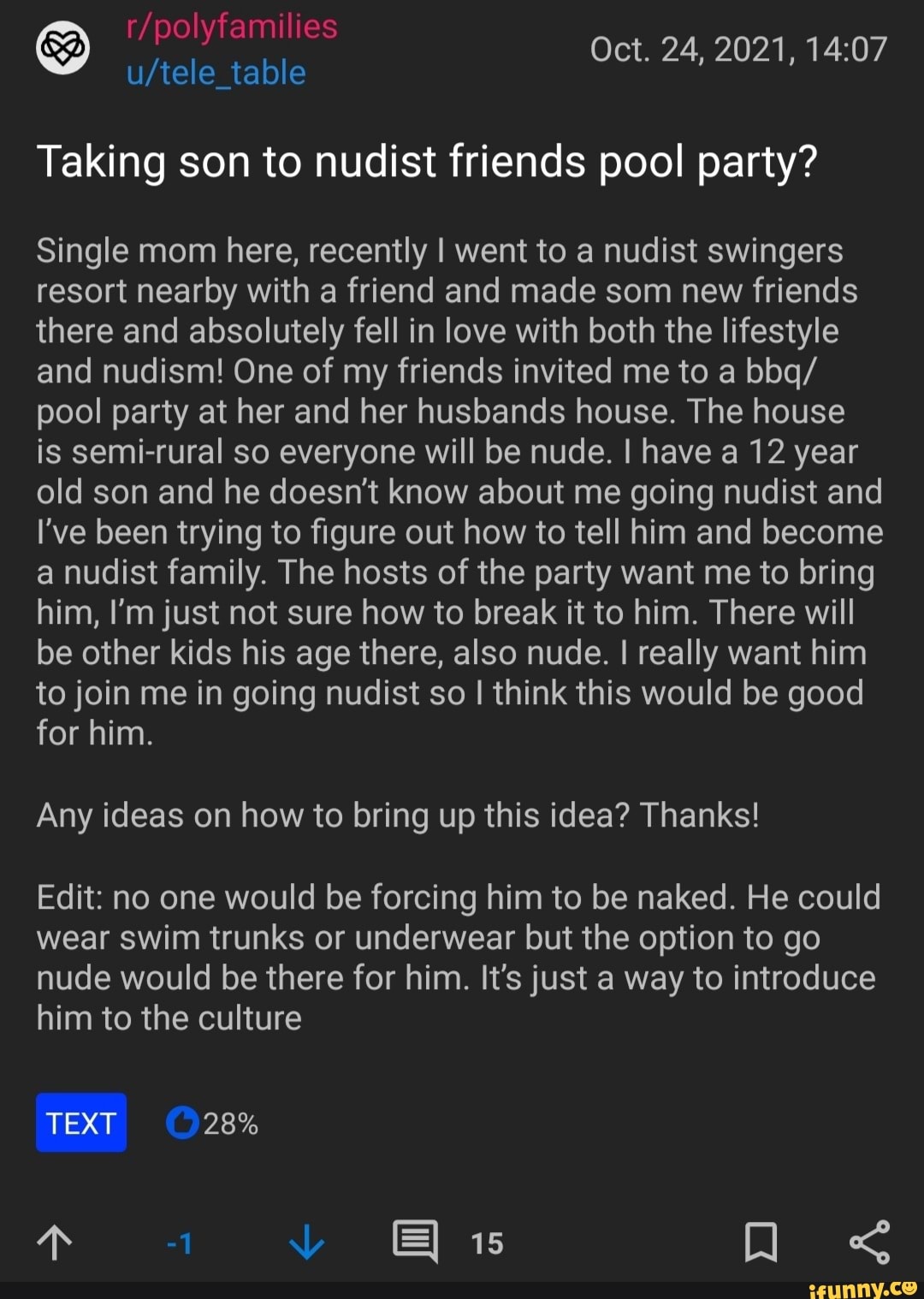Upvote the post with the up arrow

pyautogui.click(x=55, y=1243)
